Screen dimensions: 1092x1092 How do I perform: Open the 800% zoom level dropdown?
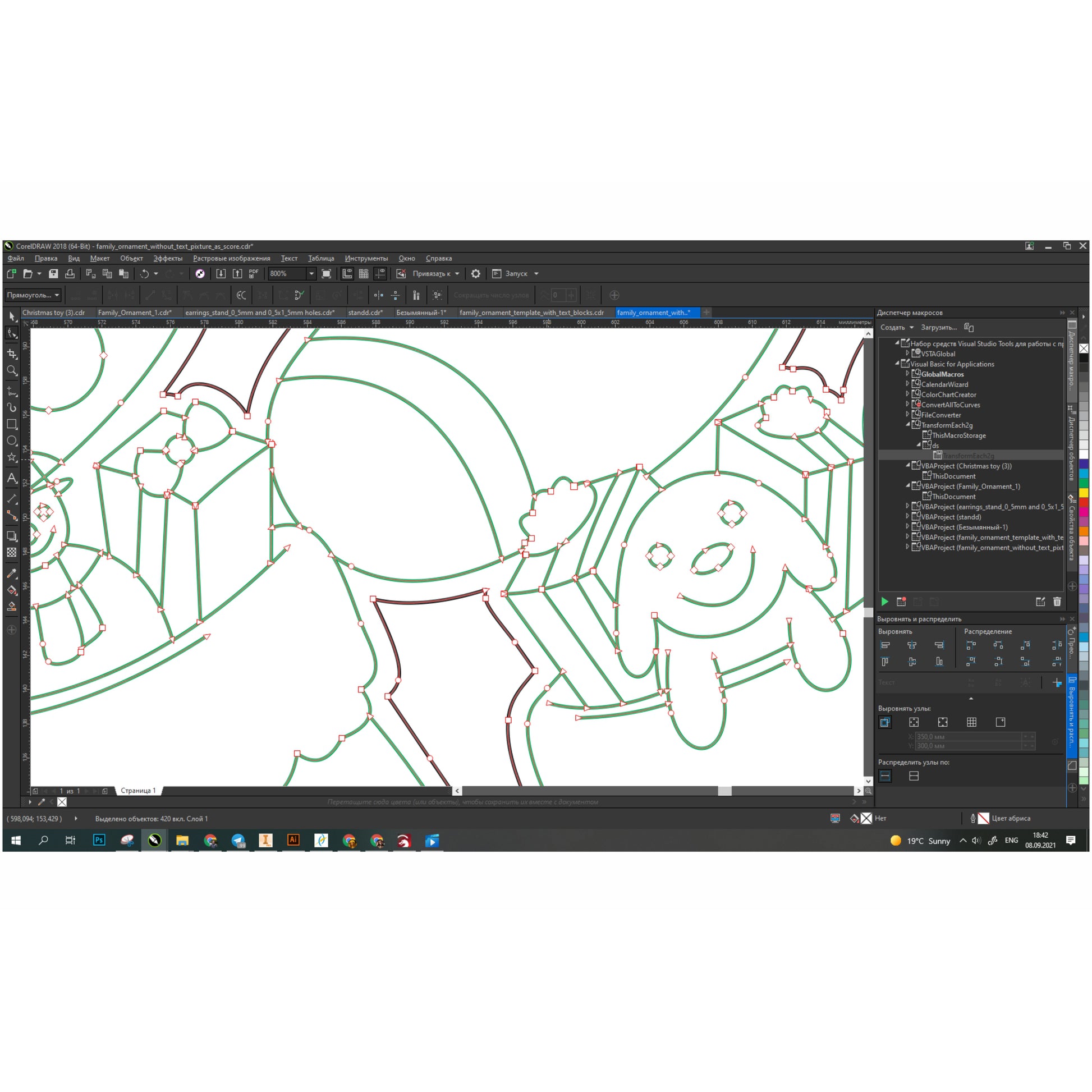311,274
